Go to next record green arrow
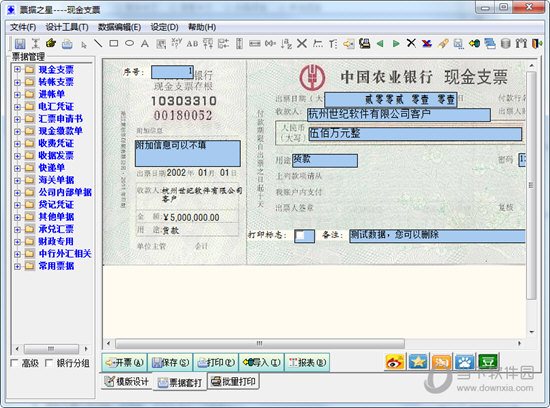This screenshot has width=550, height=408. [396, 44]
